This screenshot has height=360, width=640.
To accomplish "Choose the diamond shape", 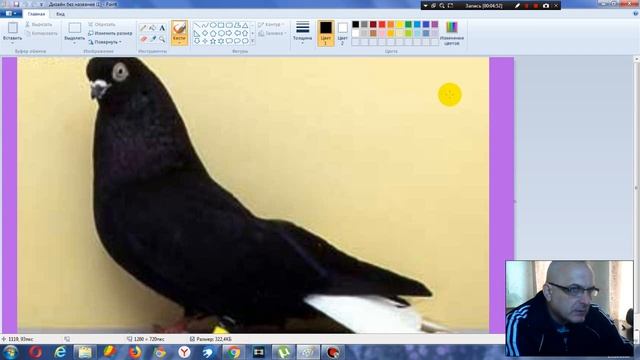I will (205, 33).
